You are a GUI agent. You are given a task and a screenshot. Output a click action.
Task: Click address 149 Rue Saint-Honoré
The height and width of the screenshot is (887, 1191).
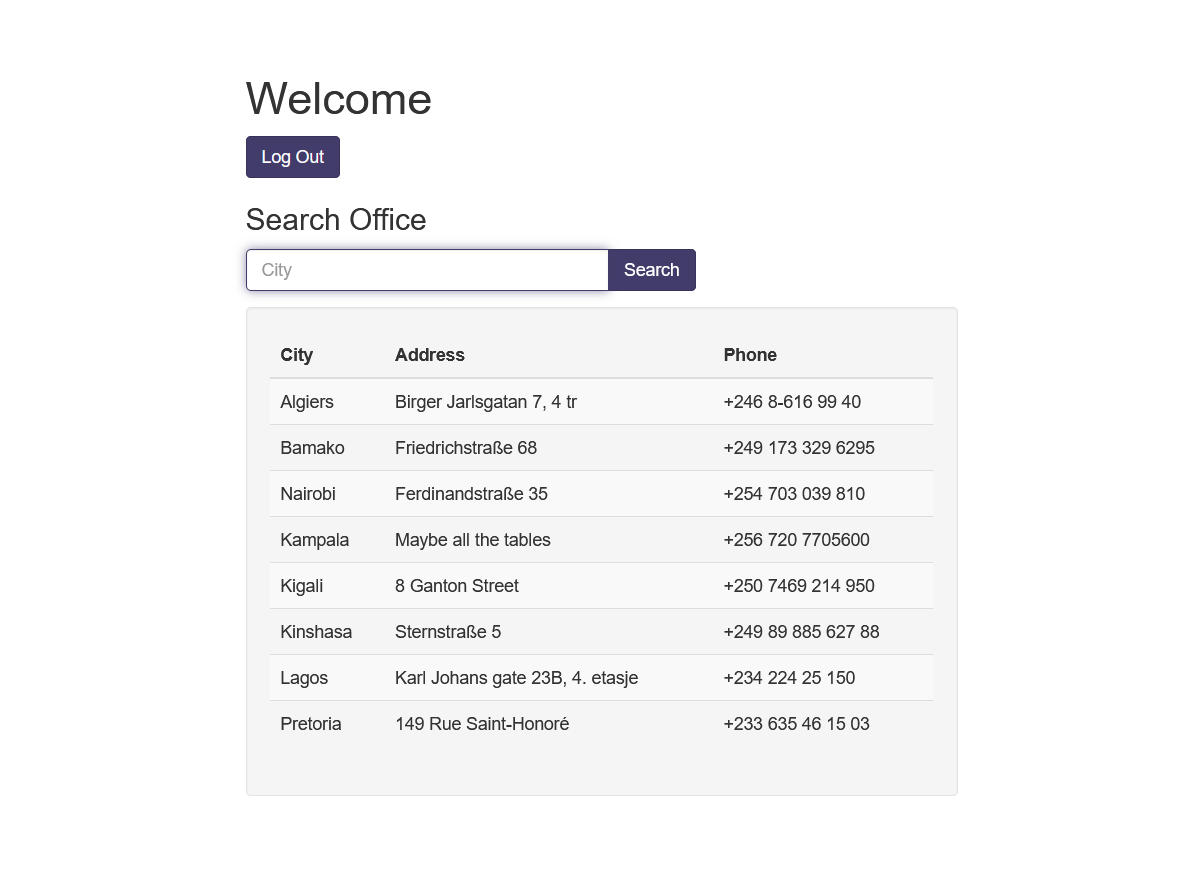click(482, 724)
